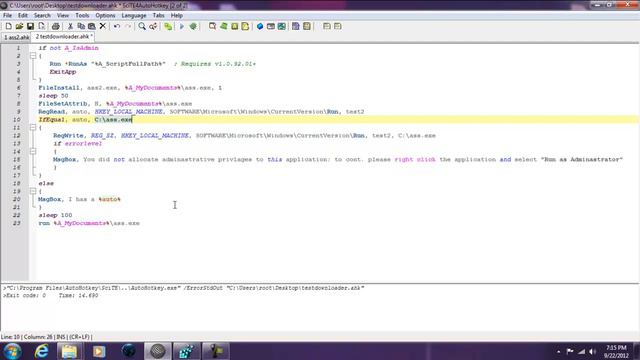Screen dimensions: 640x360
Task: Open the Search menu
Action: [x=42, y=16]
